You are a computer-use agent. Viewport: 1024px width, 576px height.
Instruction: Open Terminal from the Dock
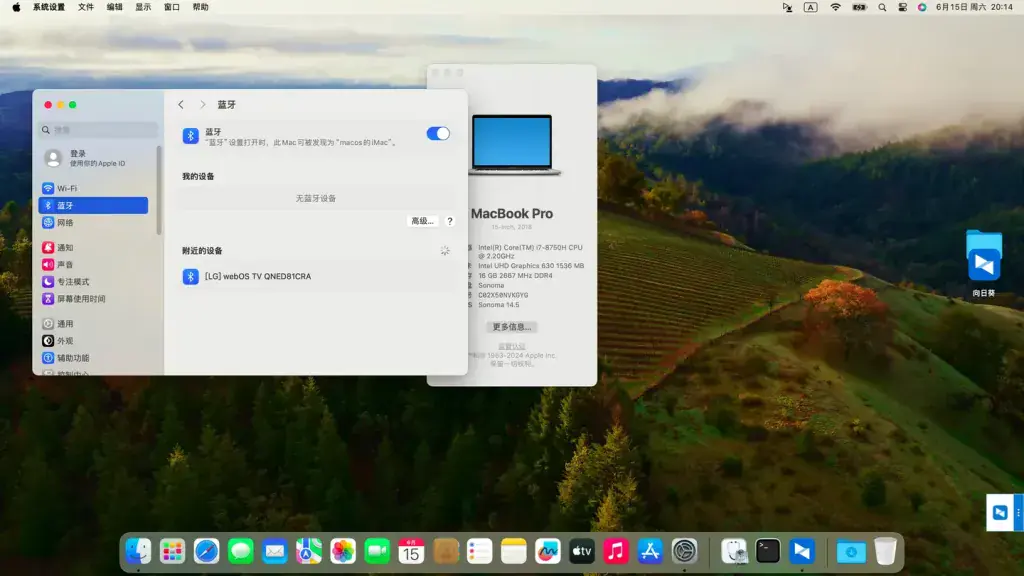coord(768,552)
